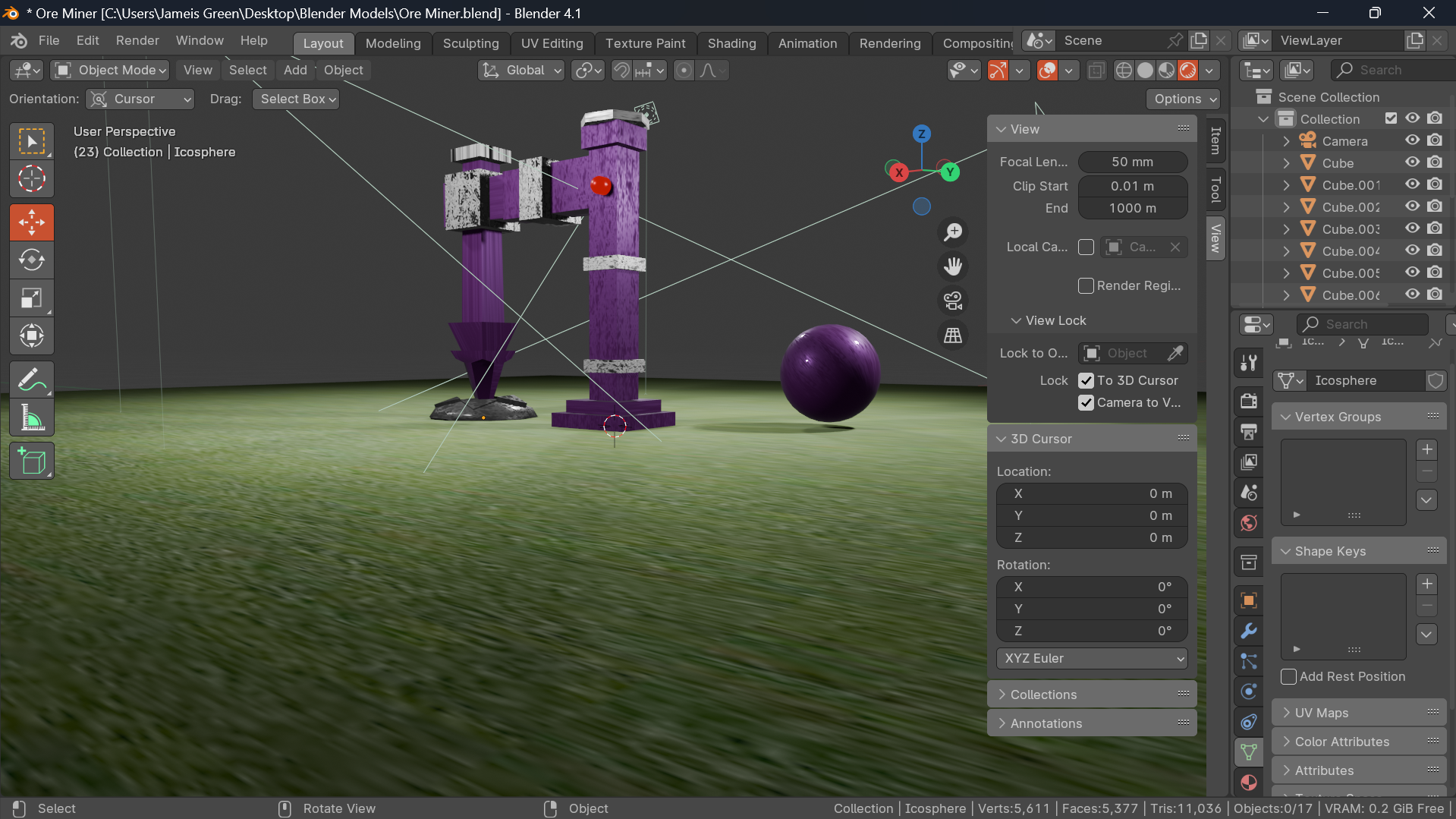Open the XYZ Euler rotation mode dropdown
Screen dimensions: 1456x819
coord(1092,658)
